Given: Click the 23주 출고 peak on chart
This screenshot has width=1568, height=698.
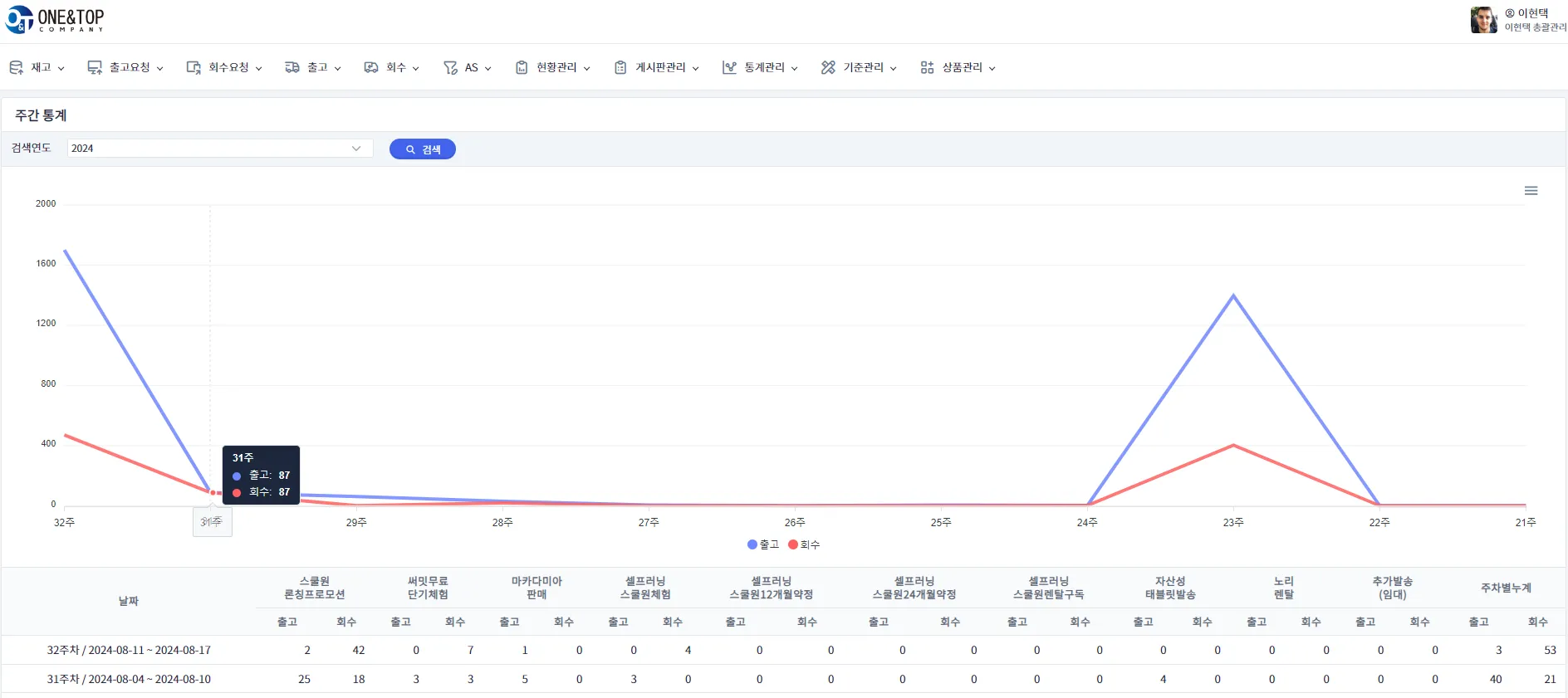Looking at the screenshot, I should (x=1233, y=295).
